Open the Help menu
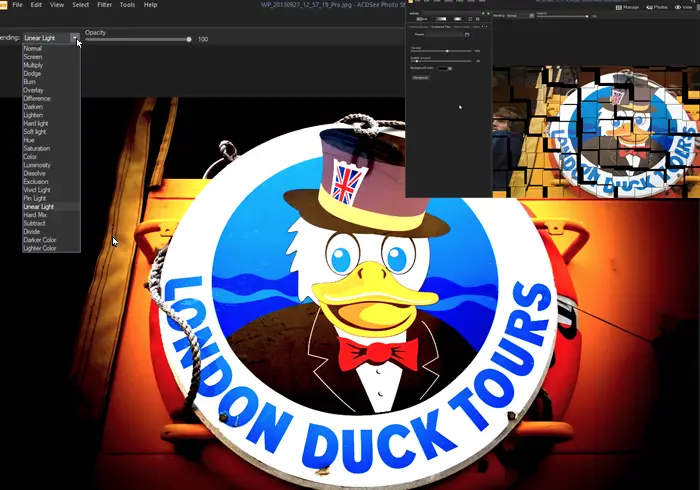 pyautogui.click(x=150, y=5)
